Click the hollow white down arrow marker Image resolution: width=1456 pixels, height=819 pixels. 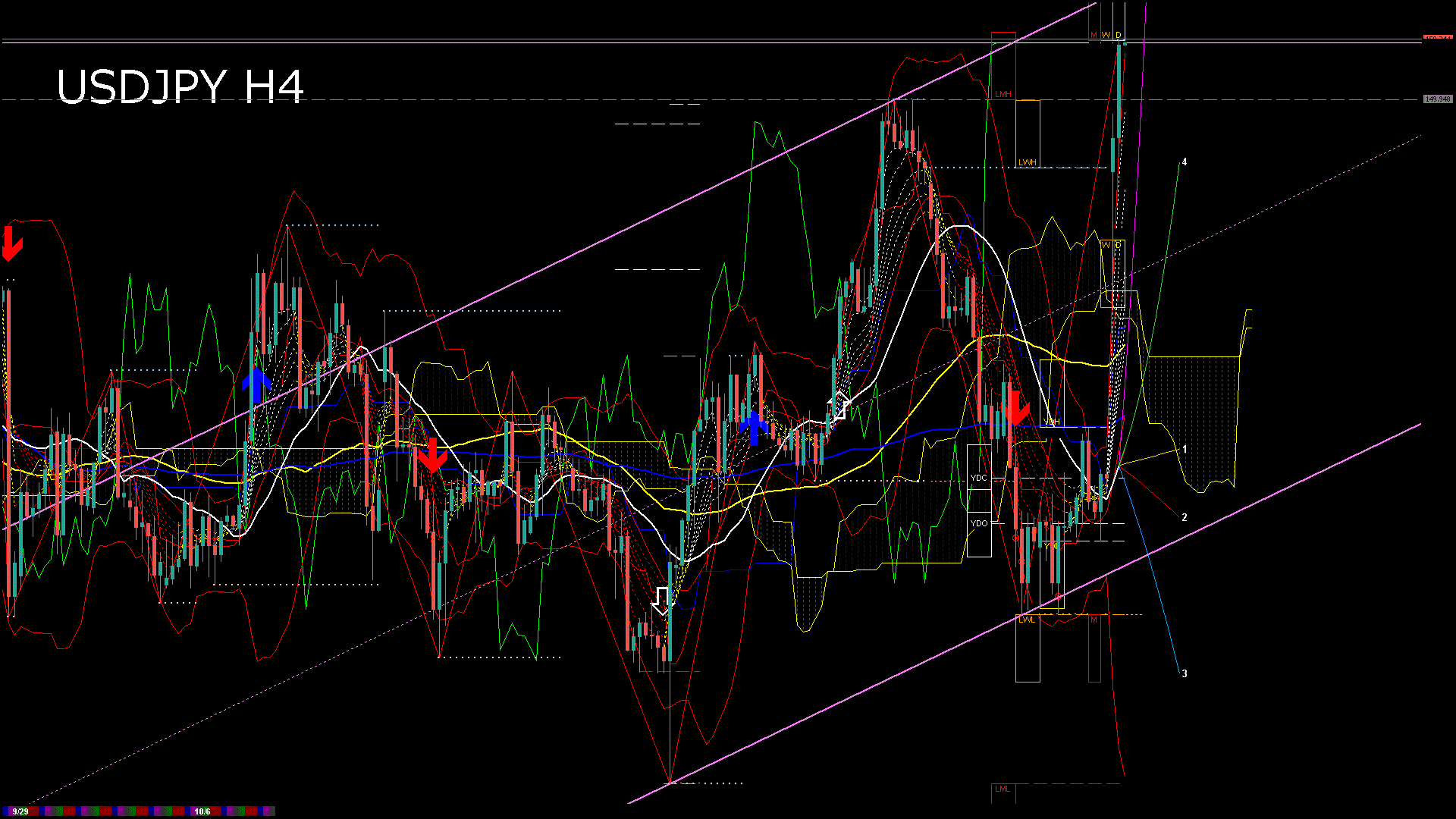[x=662, y=601]
